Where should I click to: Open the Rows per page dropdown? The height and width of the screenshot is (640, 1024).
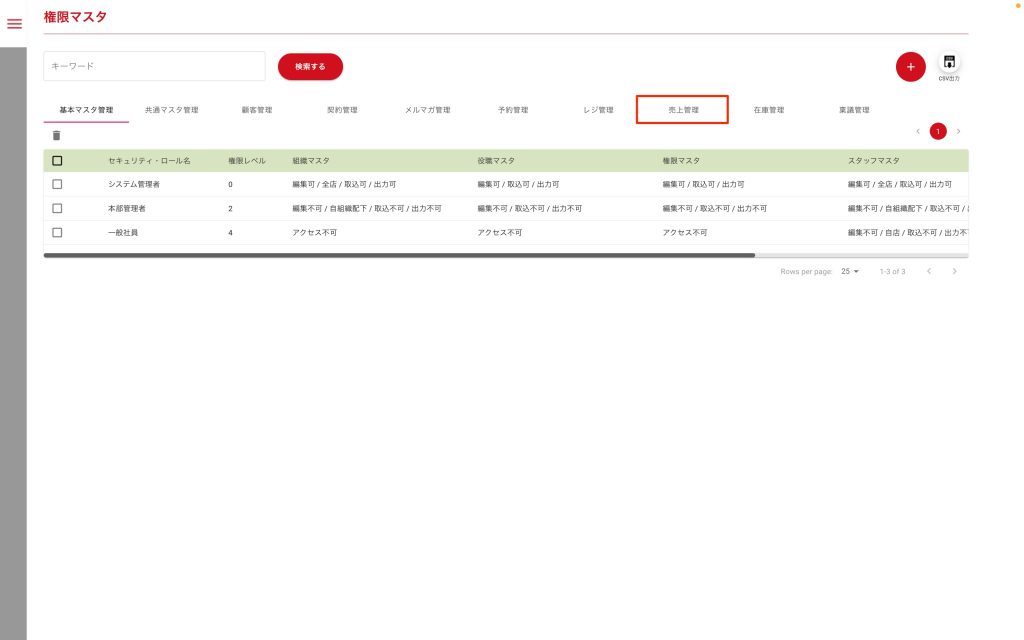point(850,271)
